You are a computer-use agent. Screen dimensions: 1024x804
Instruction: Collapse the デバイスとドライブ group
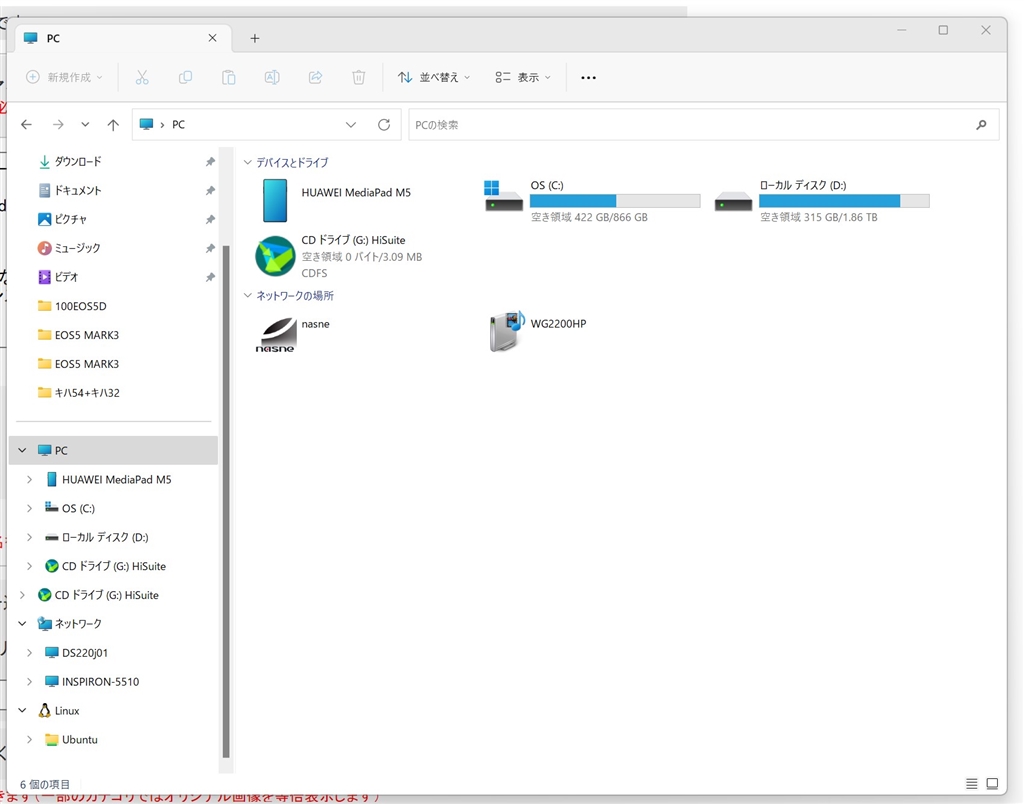click(248, 162)
